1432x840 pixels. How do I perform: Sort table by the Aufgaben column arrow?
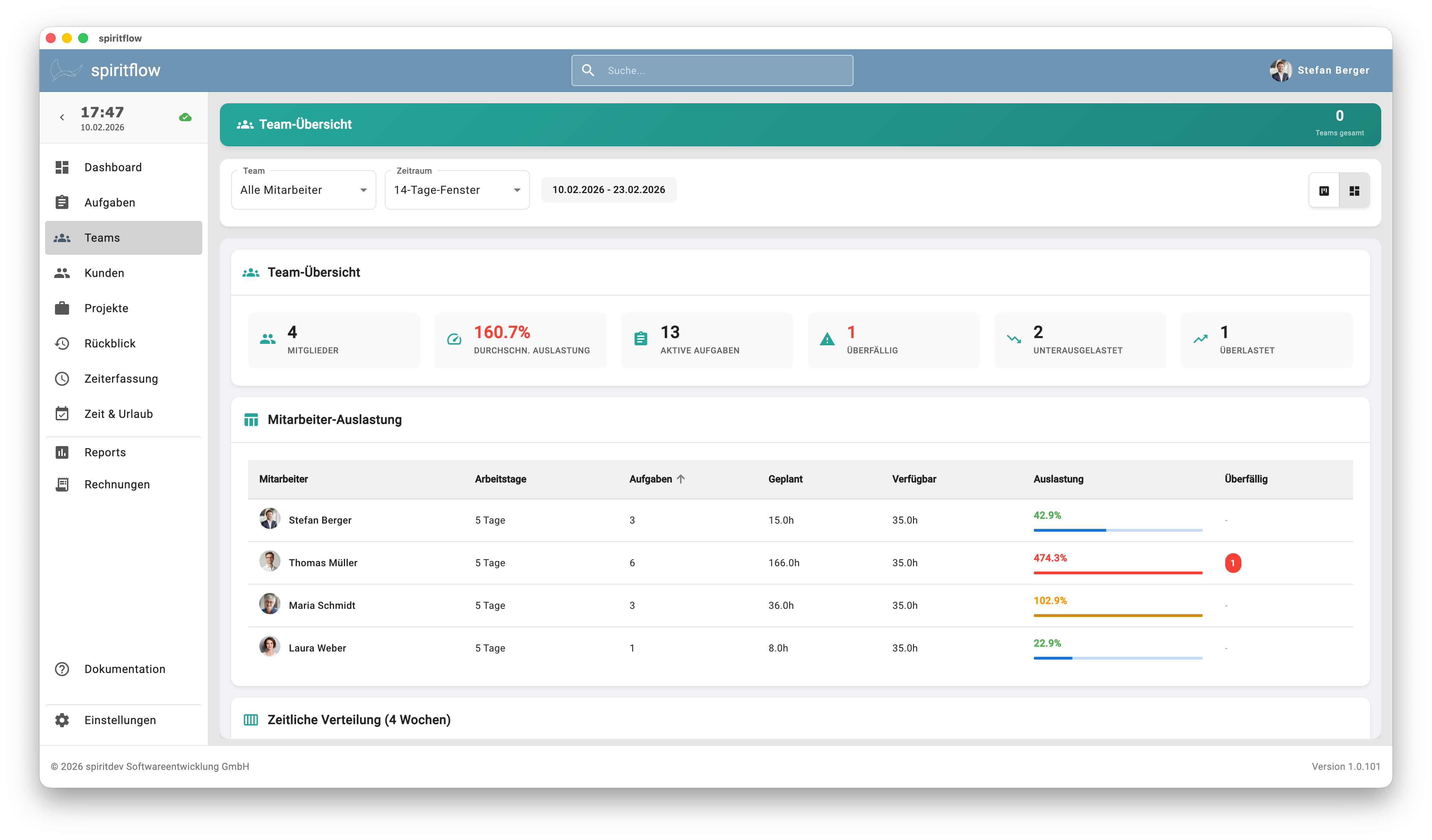(x=681, y=478)
